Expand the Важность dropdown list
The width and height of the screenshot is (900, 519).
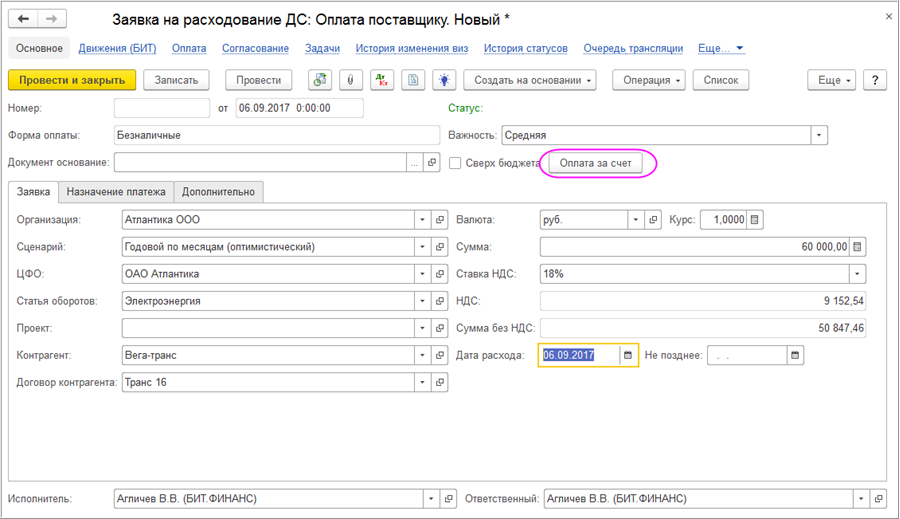coord(819,135)
